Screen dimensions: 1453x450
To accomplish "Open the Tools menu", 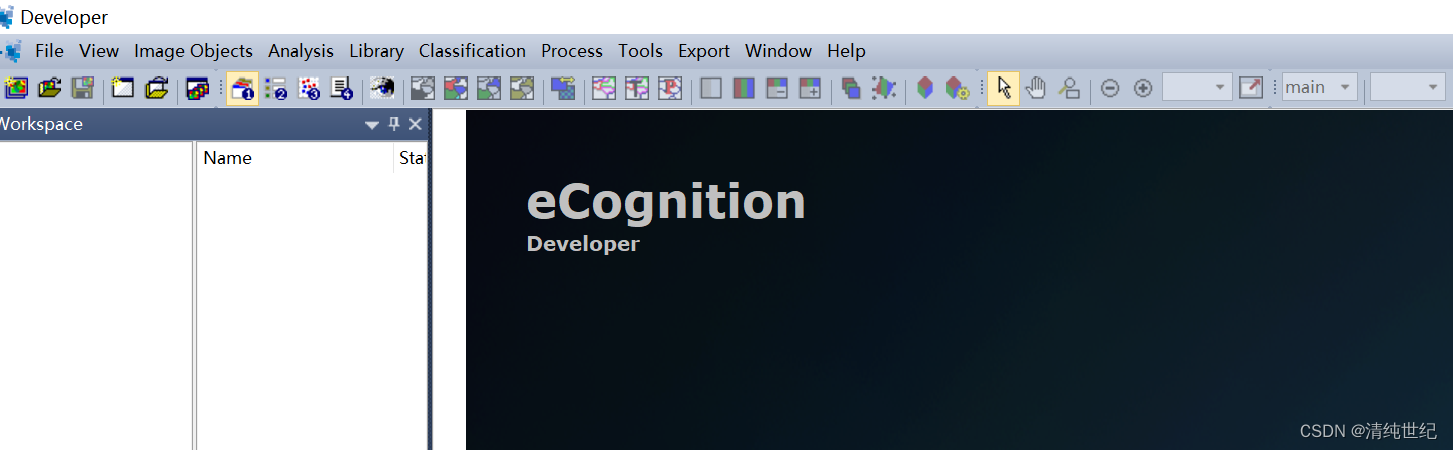I will pyautogui.click(x=640, y=51).
